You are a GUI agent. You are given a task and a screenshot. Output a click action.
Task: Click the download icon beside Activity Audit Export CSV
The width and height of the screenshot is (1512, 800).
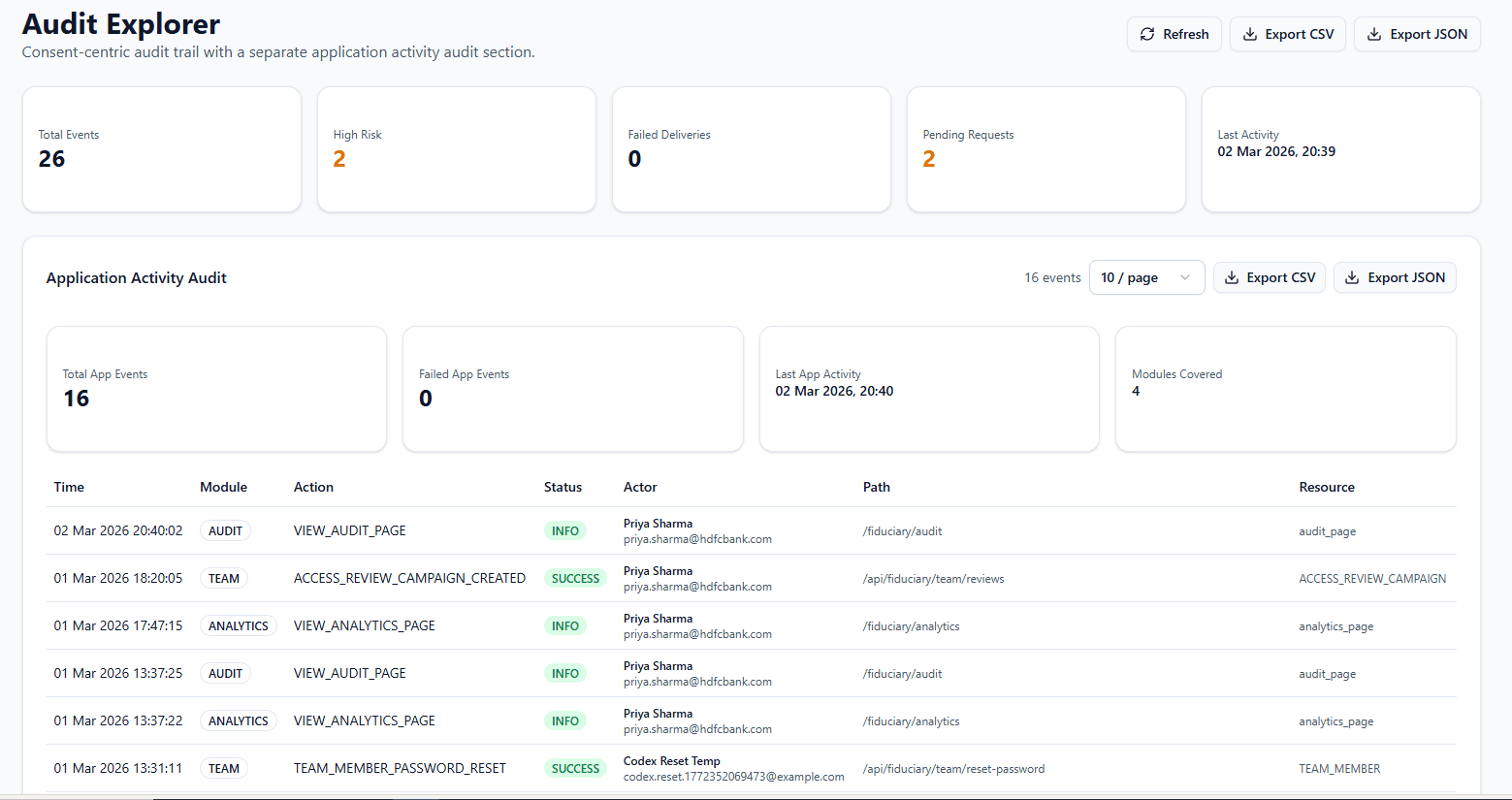point(1232,277)
